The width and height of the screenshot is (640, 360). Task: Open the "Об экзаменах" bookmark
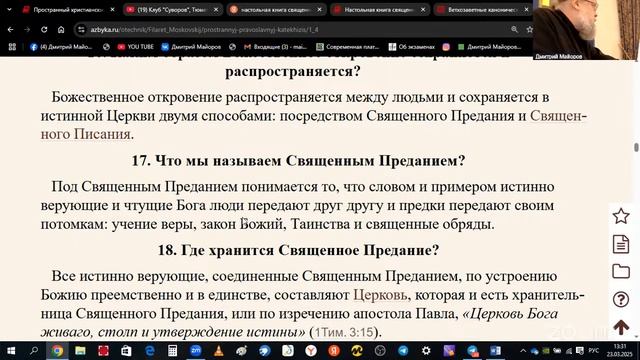[411, 47]
